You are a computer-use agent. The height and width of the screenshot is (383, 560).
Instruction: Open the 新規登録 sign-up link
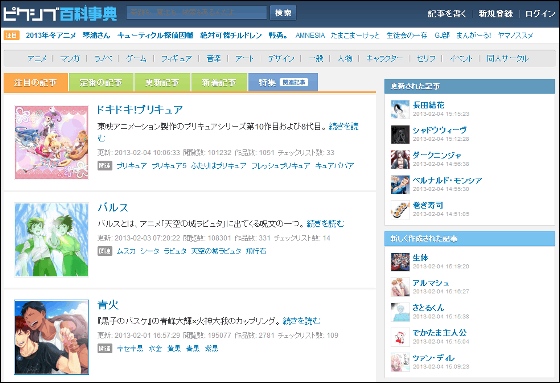pyautogui.click(x=496, y=14)
